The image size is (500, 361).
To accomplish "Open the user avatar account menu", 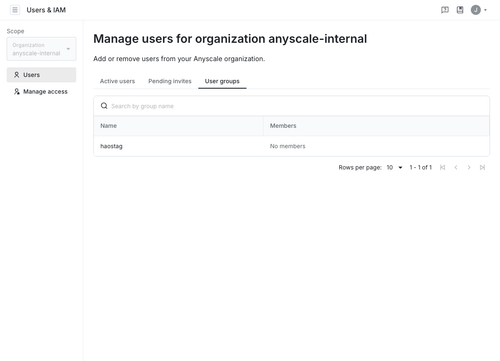I will [476, 10].
